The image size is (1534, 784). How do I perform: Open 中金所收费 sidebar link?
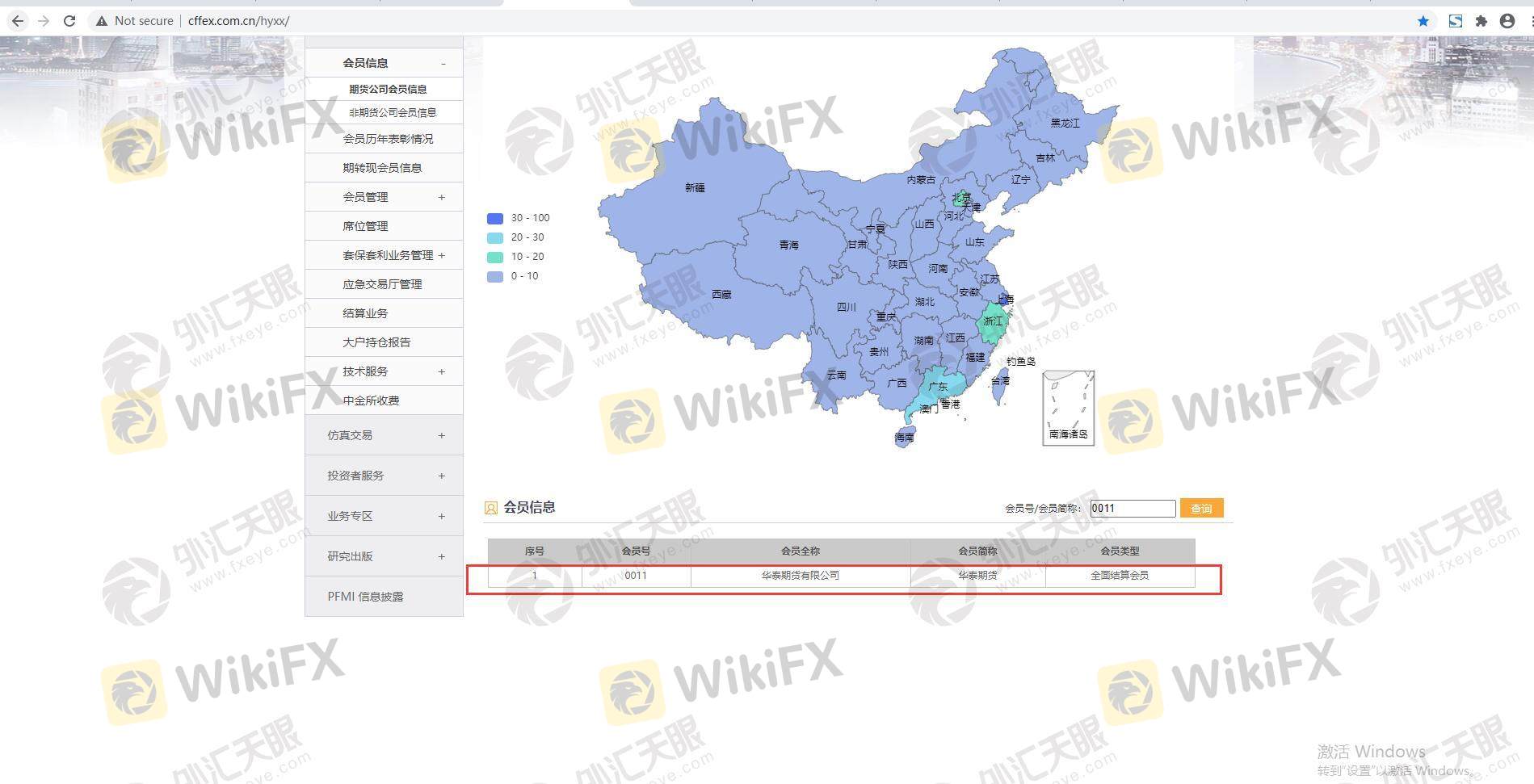pos(371,400)
